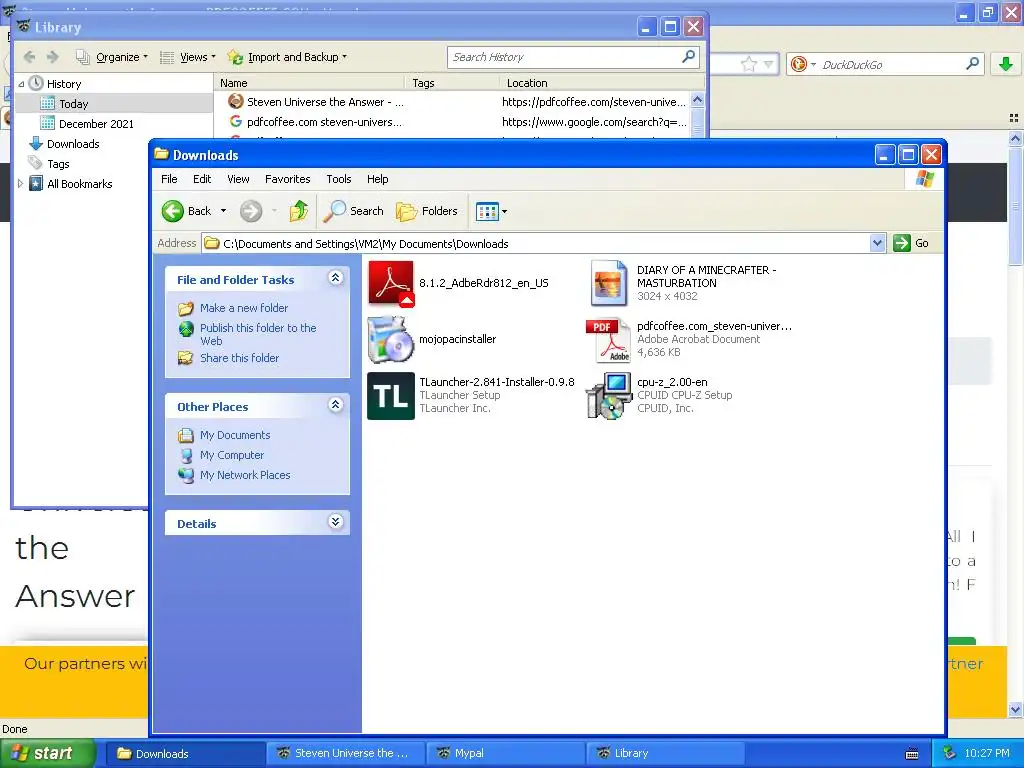Open the Views icon dropdown in Downloads
The width and height of the screenshot is (1024, 768).
[491, 211]
